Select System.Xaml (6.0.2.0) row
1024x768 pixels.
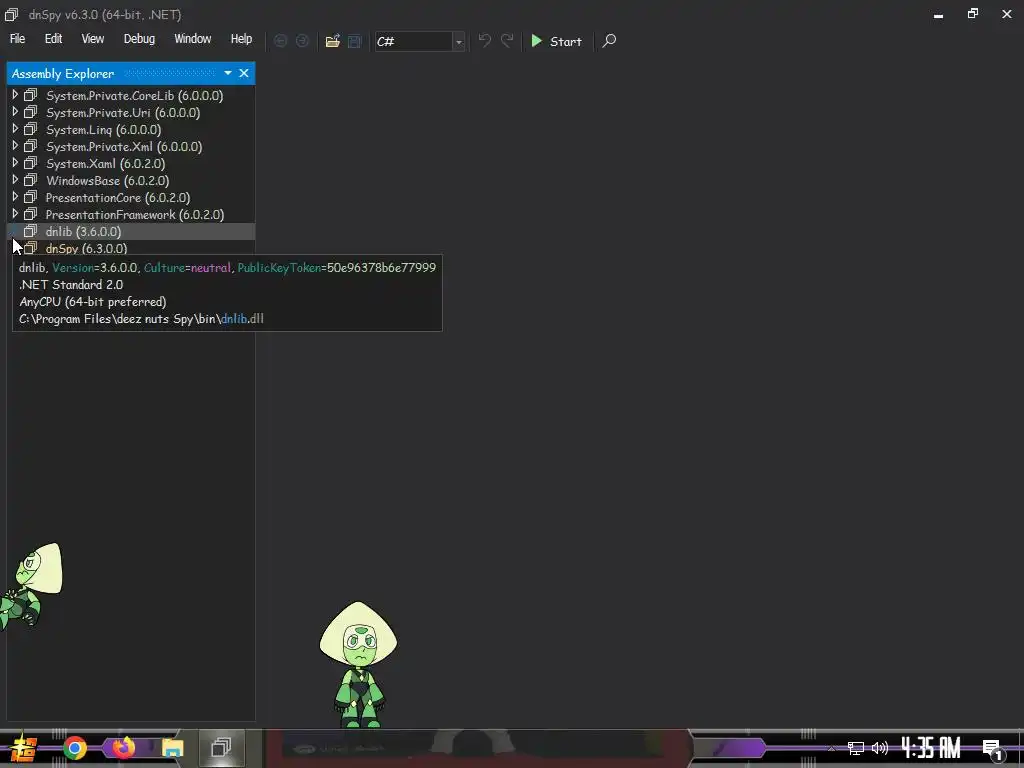(x=131, y=163)
